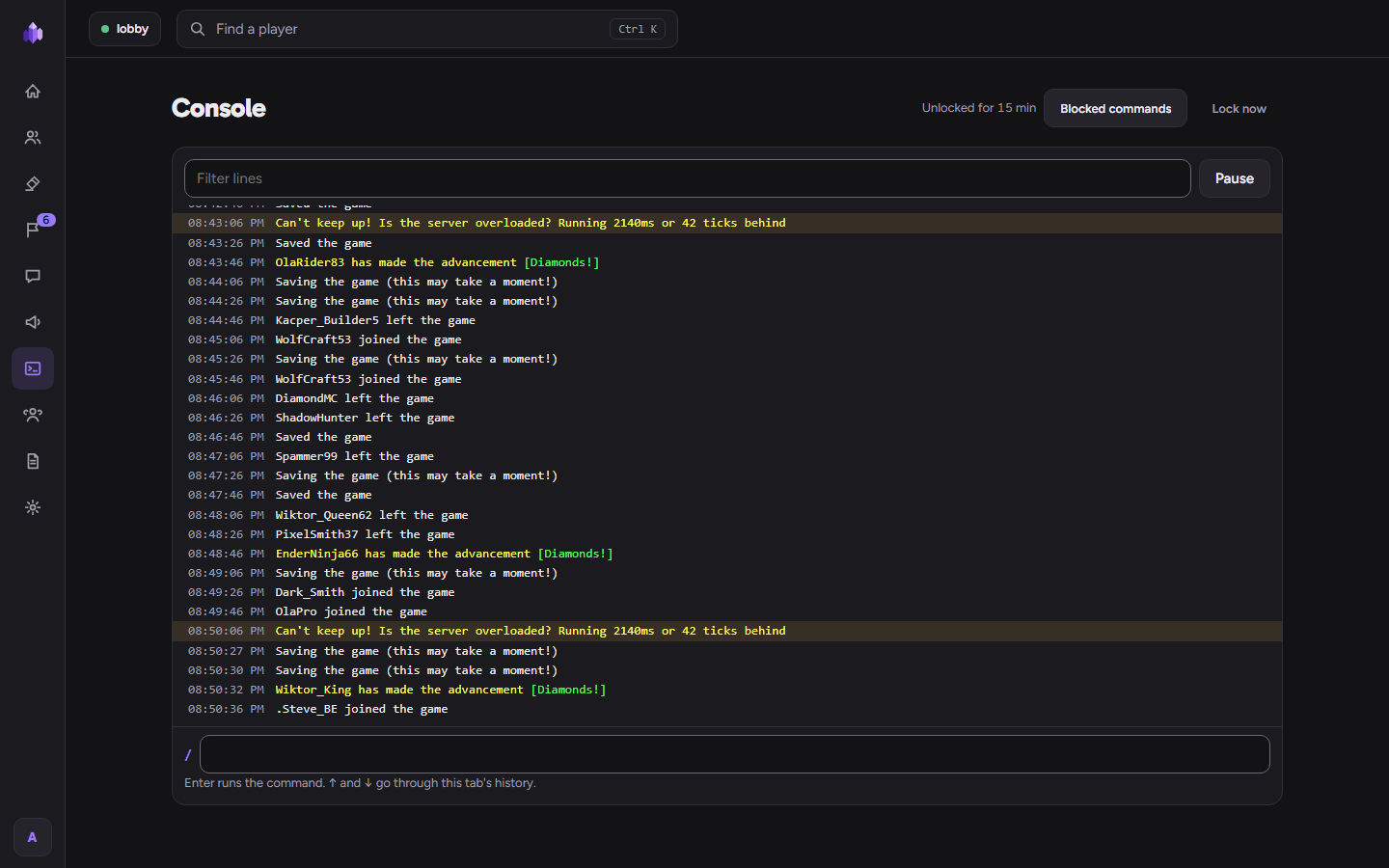Open the megaphone broadcast icon
Viewport: 1389px width, 868px height.
coord(33,322)
